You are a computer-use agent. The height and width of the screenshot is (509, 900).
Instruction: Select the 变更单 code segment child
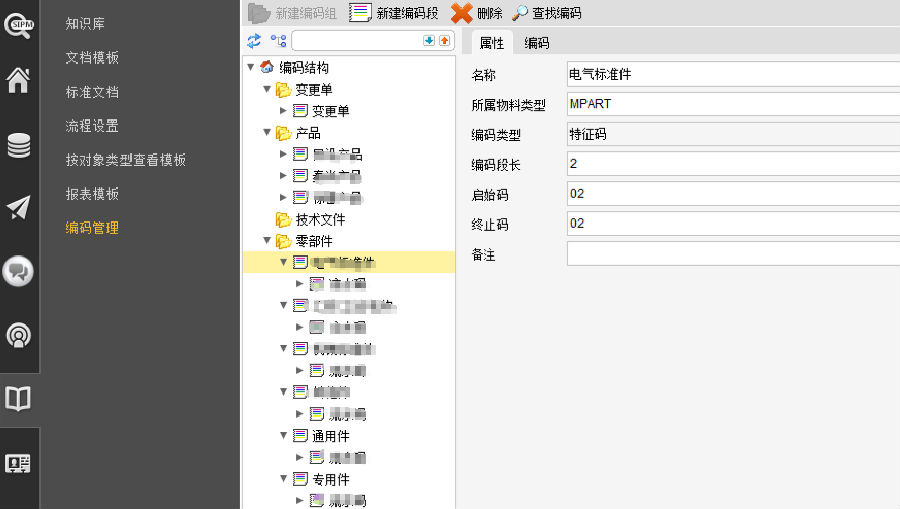tap(330, 111)
